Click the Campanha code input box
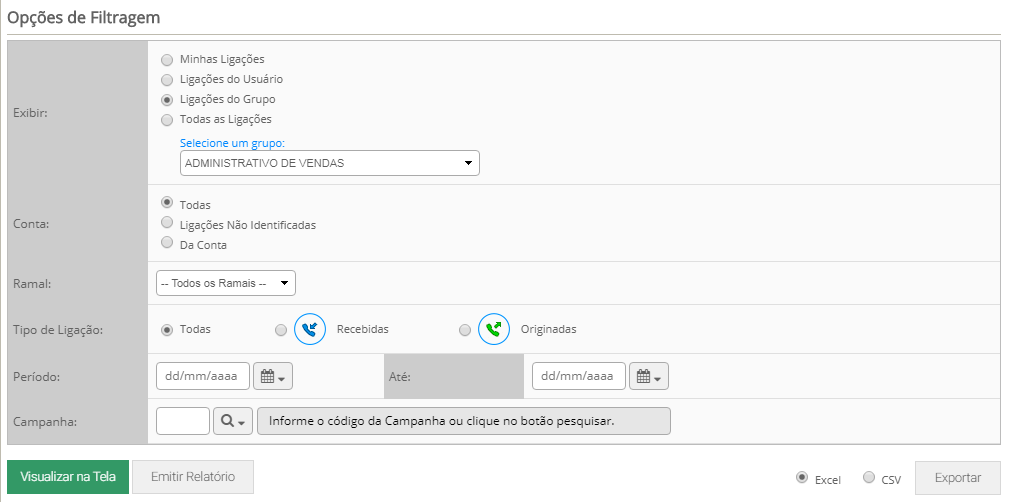The image size is (1009, 502). [x=183, y=421]
